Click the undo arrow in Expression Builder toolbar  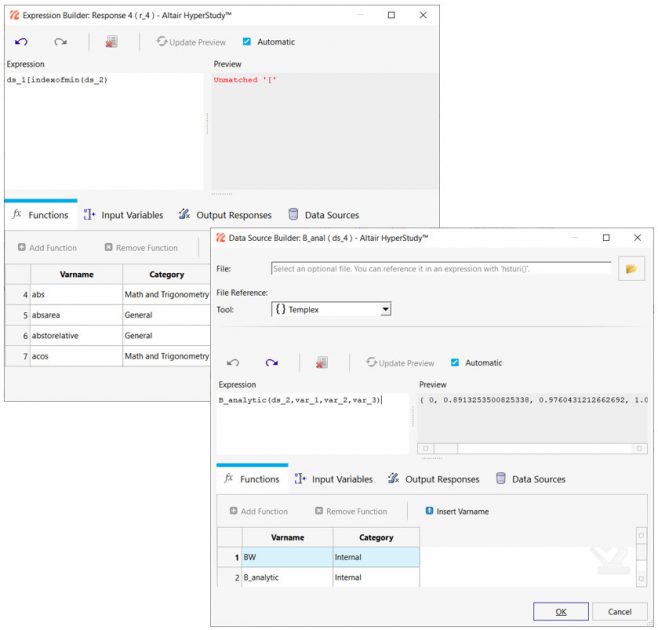coord(22,42)
